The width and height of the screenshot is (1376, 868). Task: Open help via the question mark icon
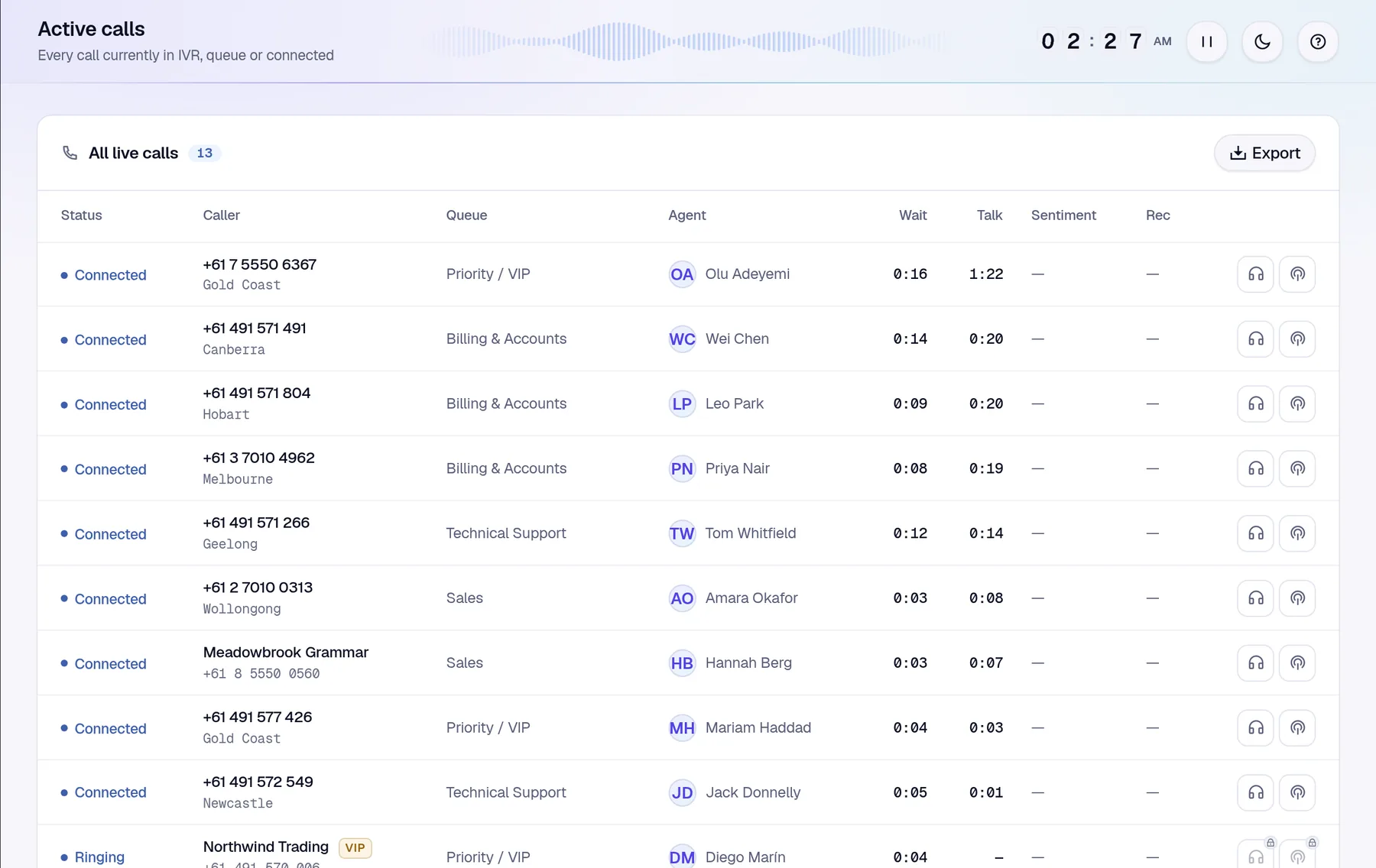1318,42
